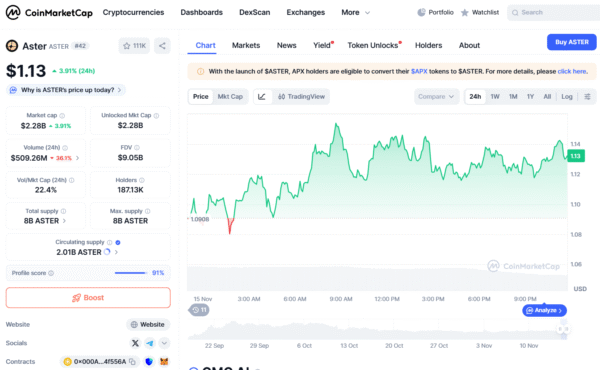This screenshot has height=370, width=600.
Task: Open the Markets tab
Action: coord(246,46)
